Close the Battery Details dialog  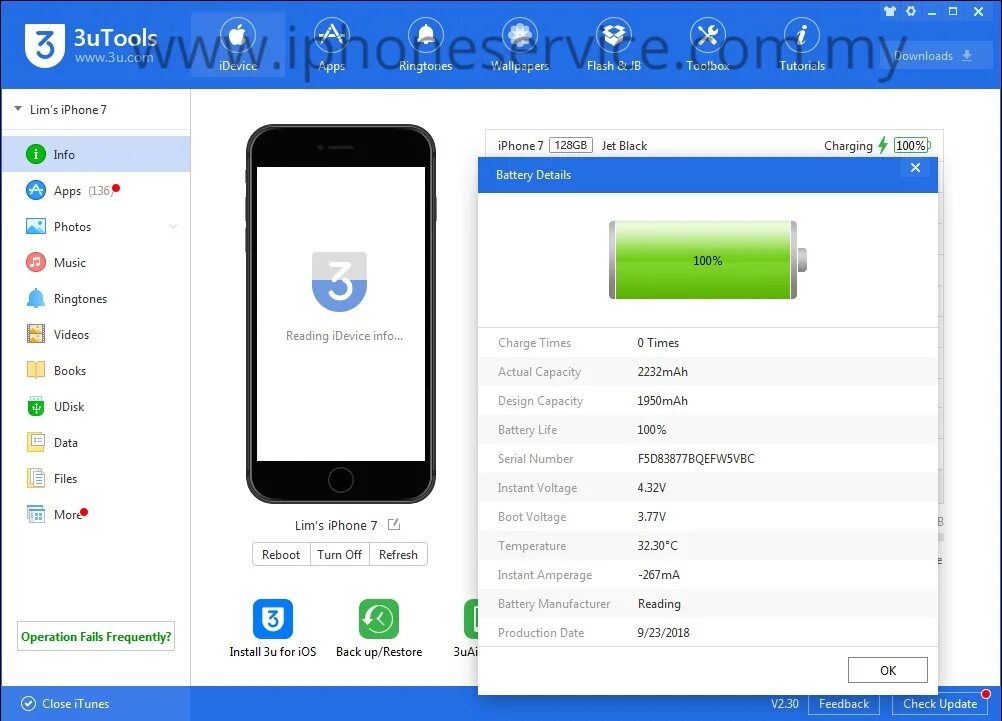[915, 167]
